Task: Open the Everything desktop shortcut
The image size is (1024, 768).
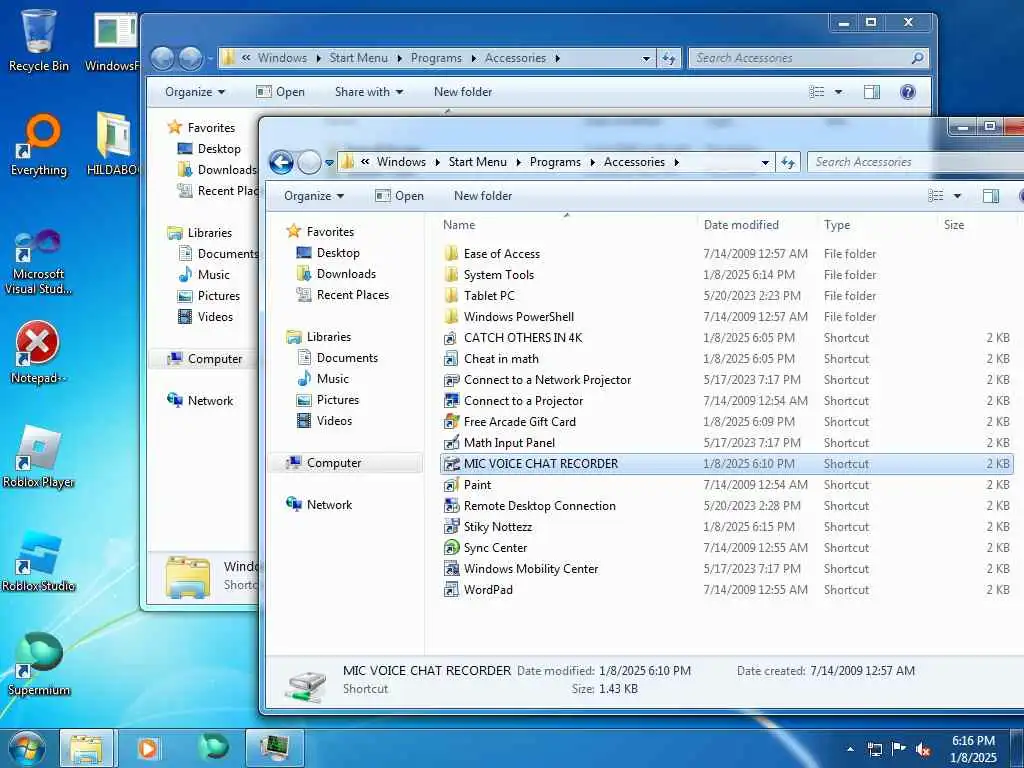Action: pos(39,145)
